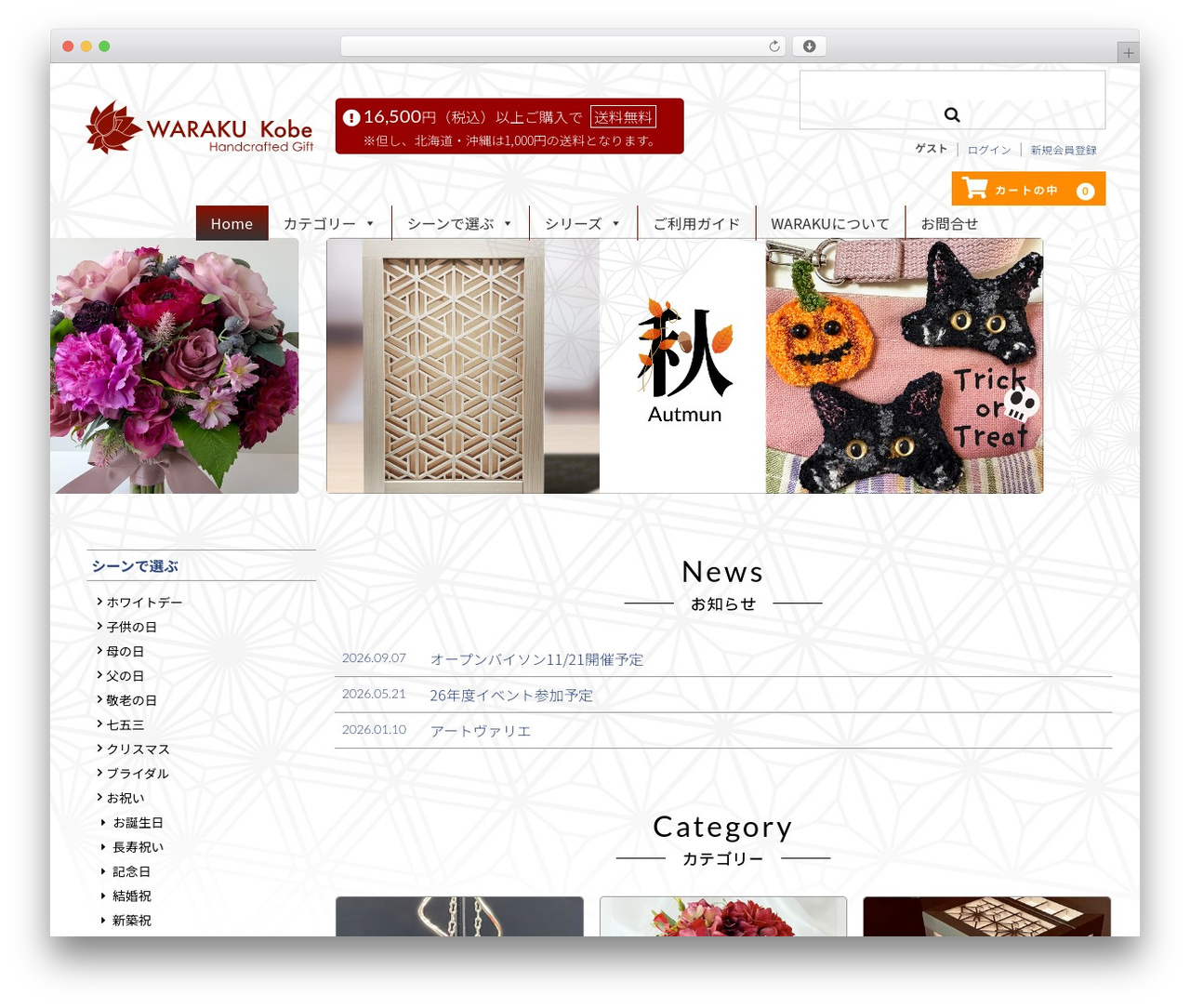1190x1008 pixels.
Task: Click the browser download icon
Action: (x=810, y=46)
